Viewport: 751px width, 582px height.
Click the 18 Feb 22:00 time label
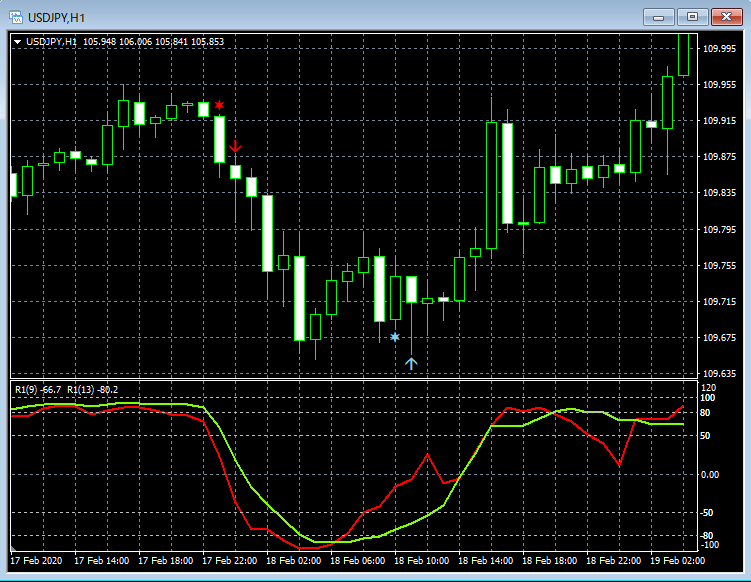tap(614, 560)
